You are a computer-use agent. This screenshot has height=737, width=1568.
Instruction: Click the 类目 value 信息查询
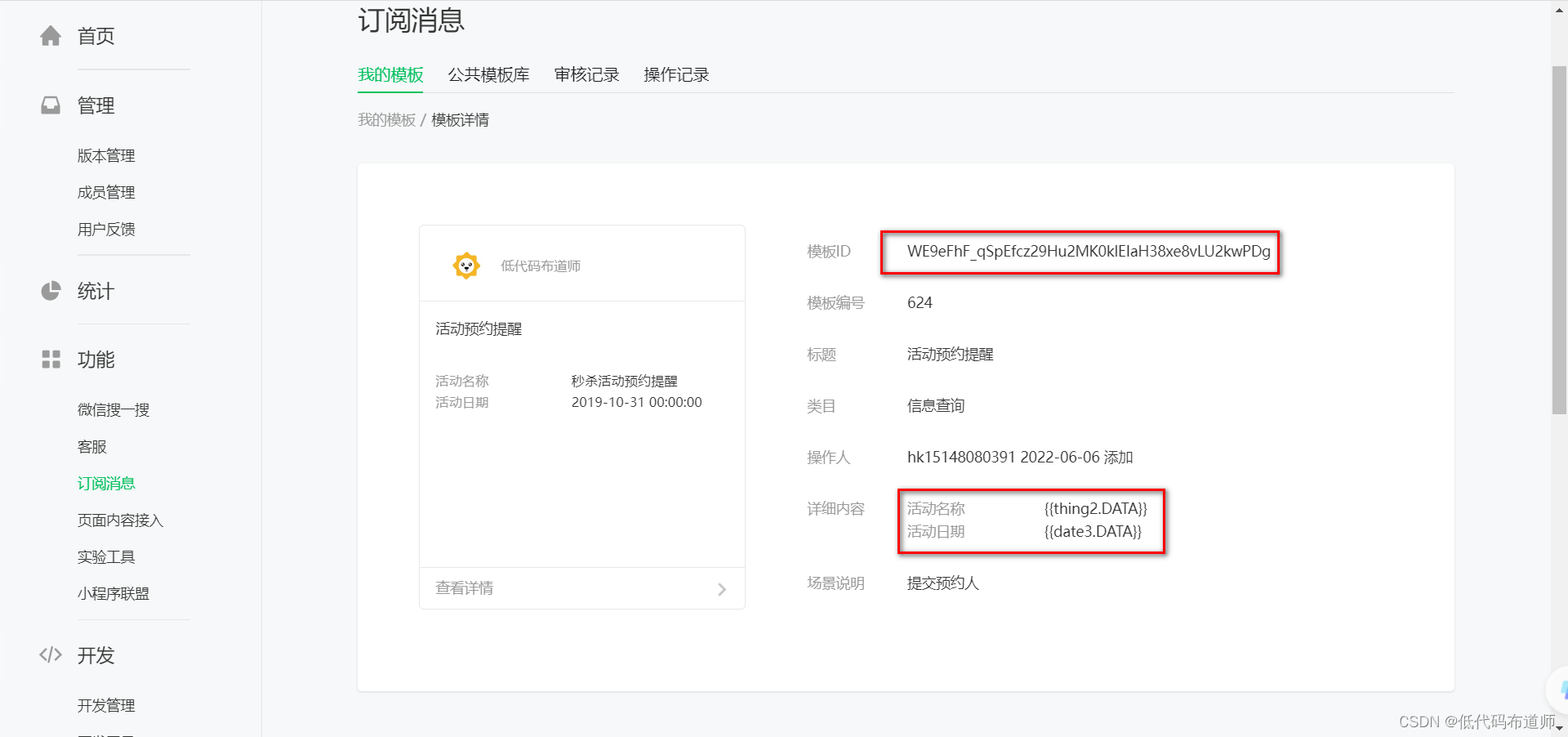click(x=935, y=405)
